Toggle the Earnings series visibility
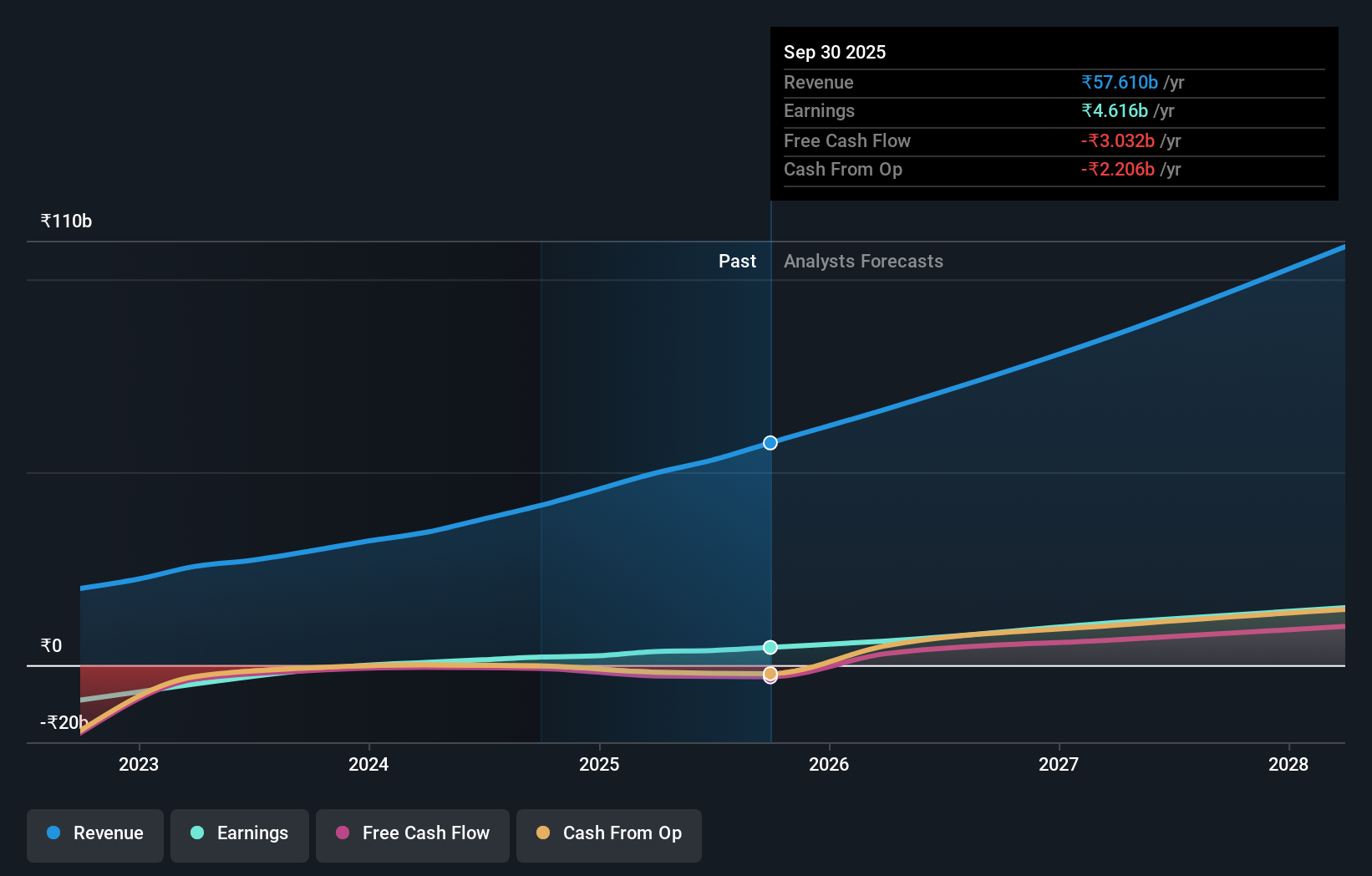The width and height of the screenshot is (1372, 876). click(x=239, y=833)
